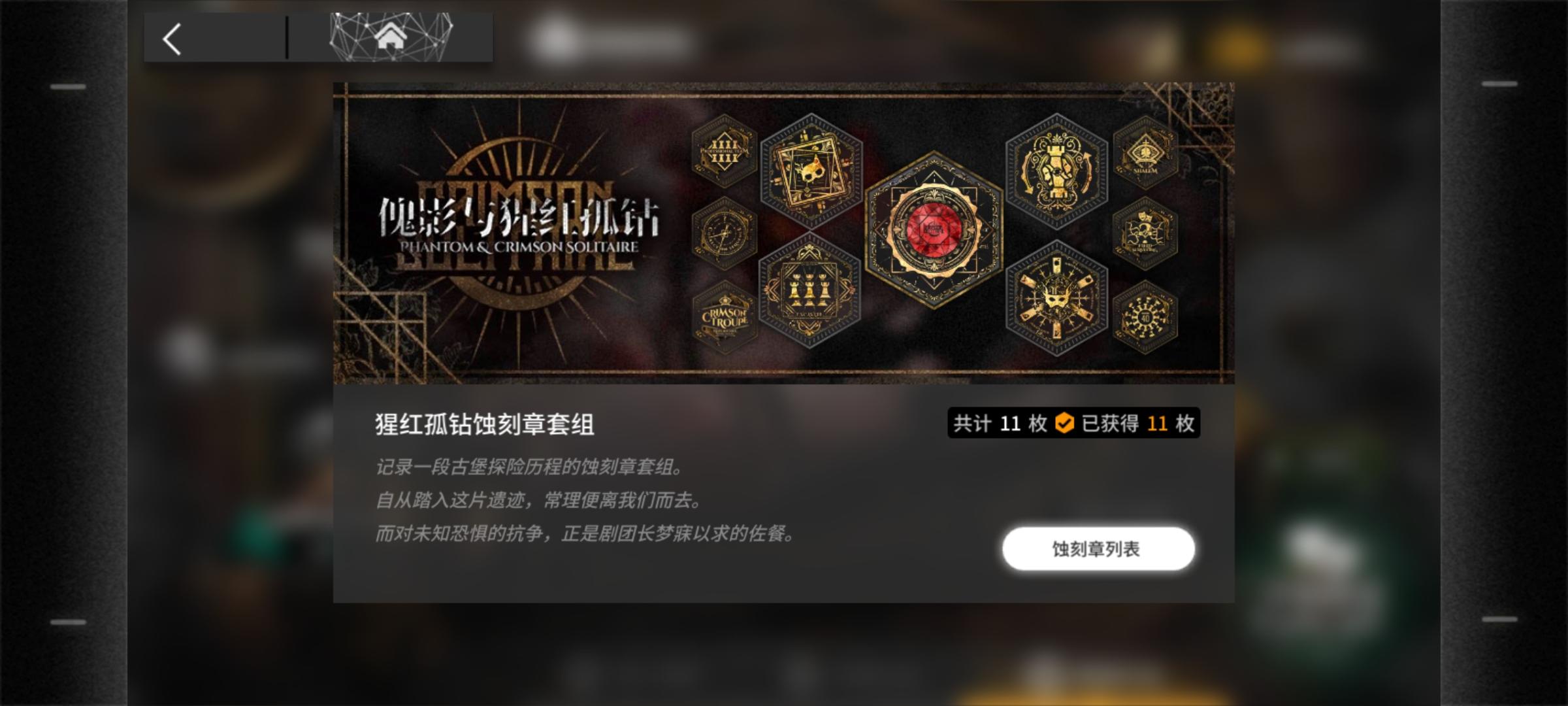Select the single rook tower medal
Image resolution: width=1568 pixels, height=706 pixels.
coord(1056,171)
